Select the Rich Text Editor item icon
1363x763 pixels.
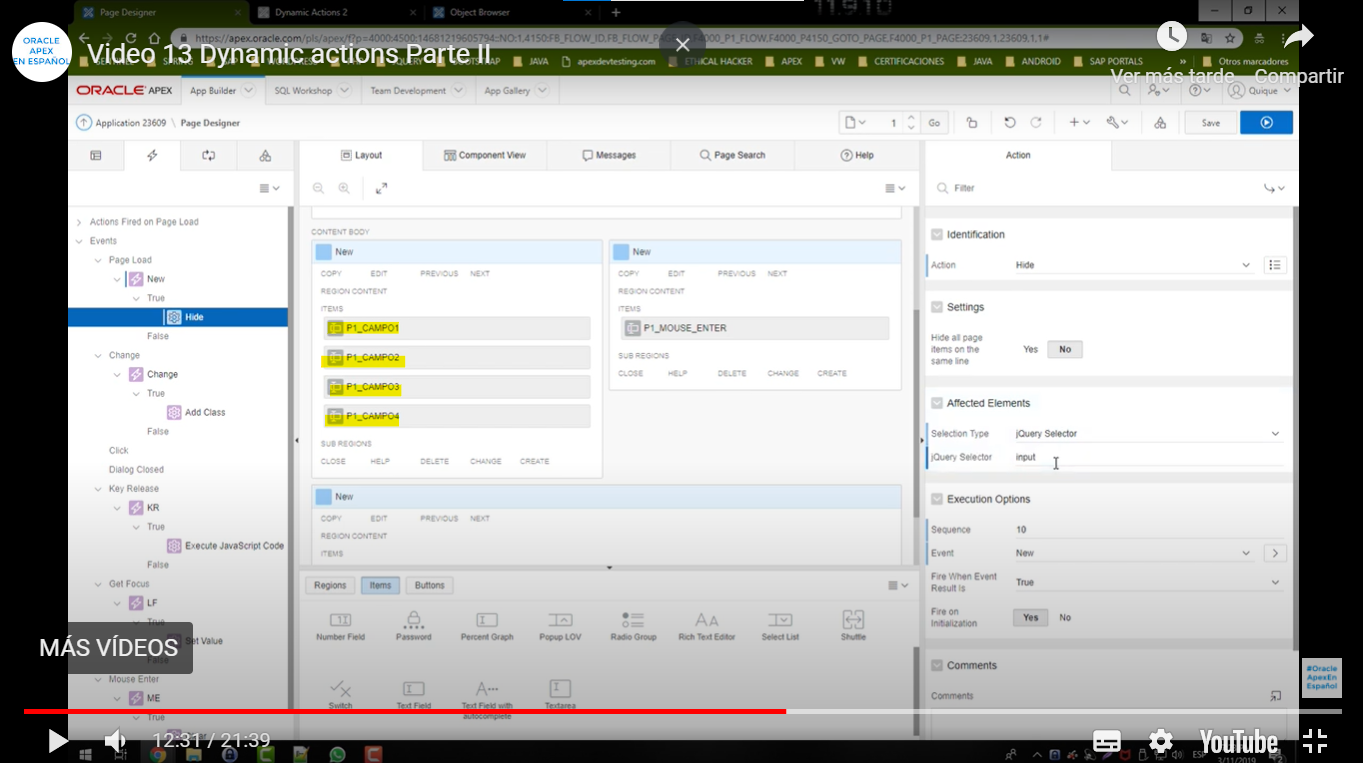click(x=707, y=620)
